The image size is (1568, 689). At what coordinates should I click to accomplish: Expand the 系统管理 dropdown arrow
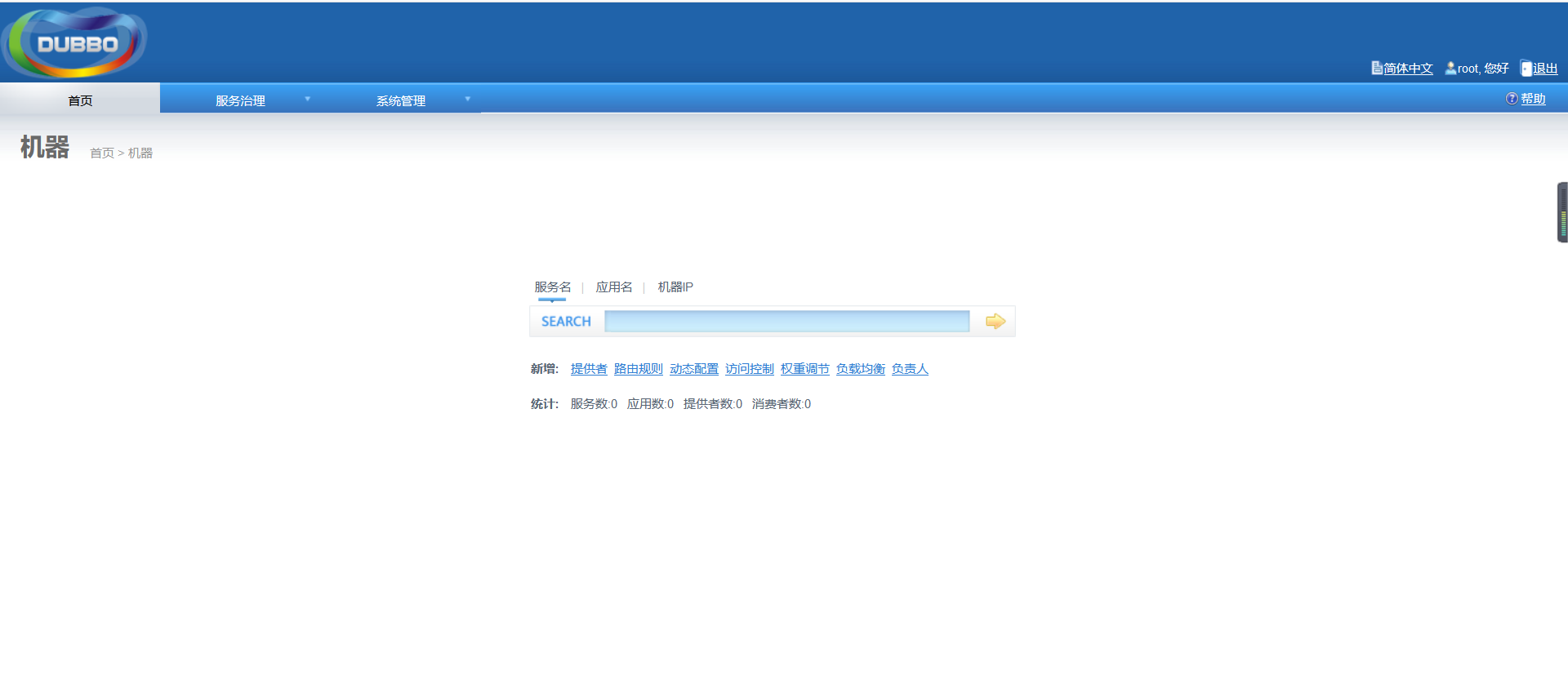(x=468, y=99)
